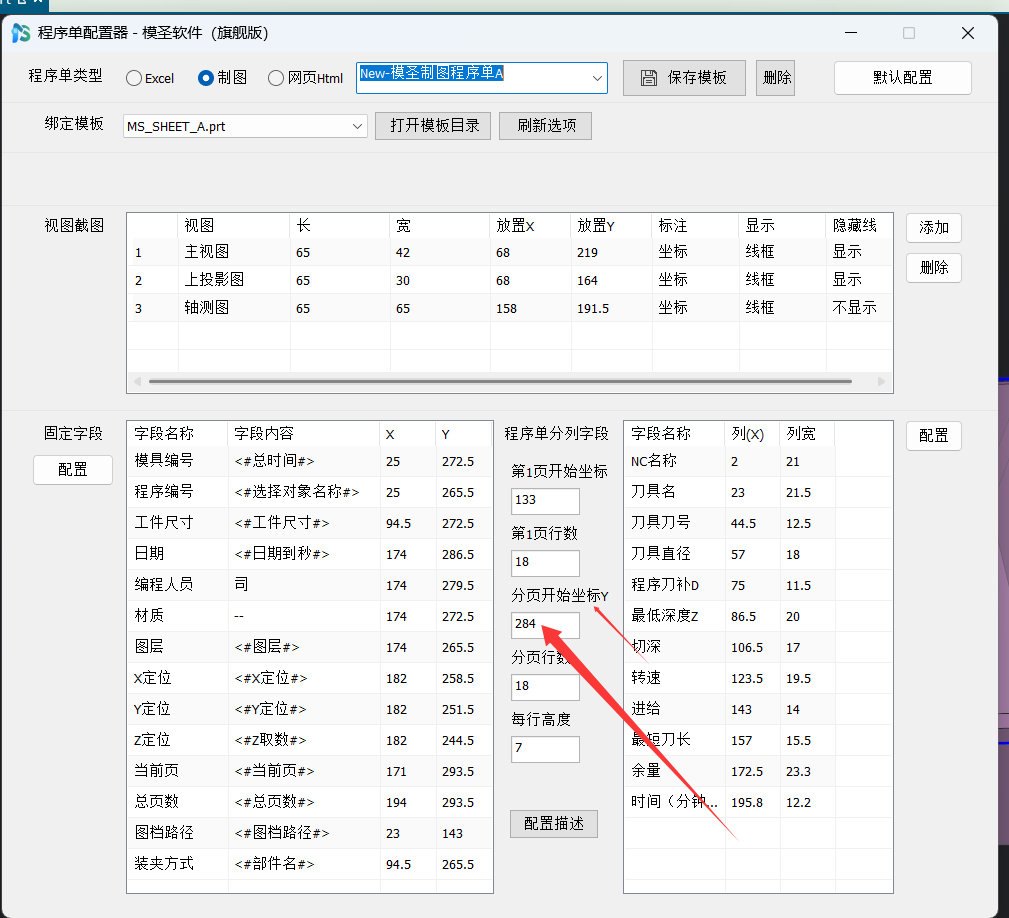Click 添加 to add a view capture
This screenshot has height=918, width=1009.
tap(934, 228)
